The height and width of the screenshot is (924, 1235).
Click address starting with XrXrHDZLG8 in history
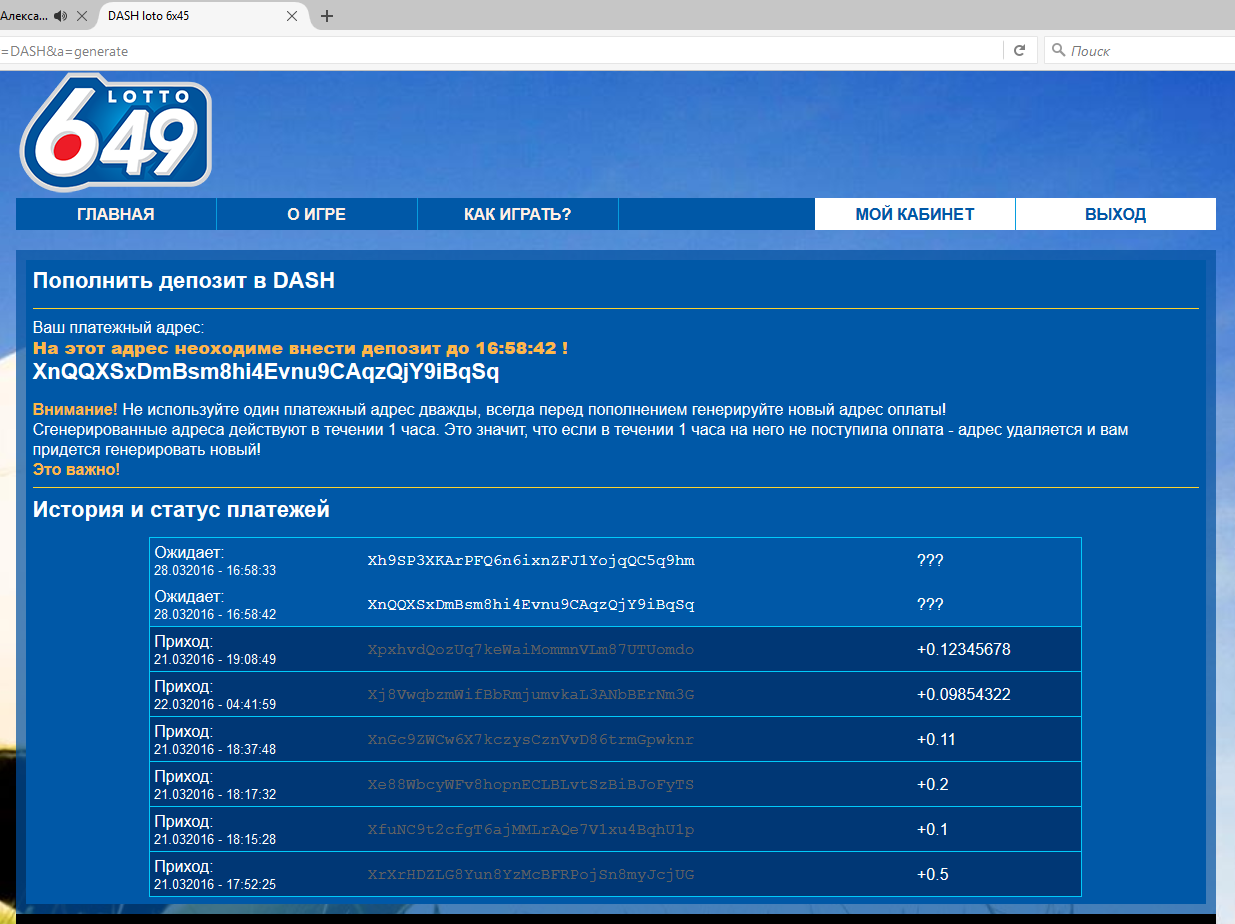pyautogui.click(x=531, y=875)
